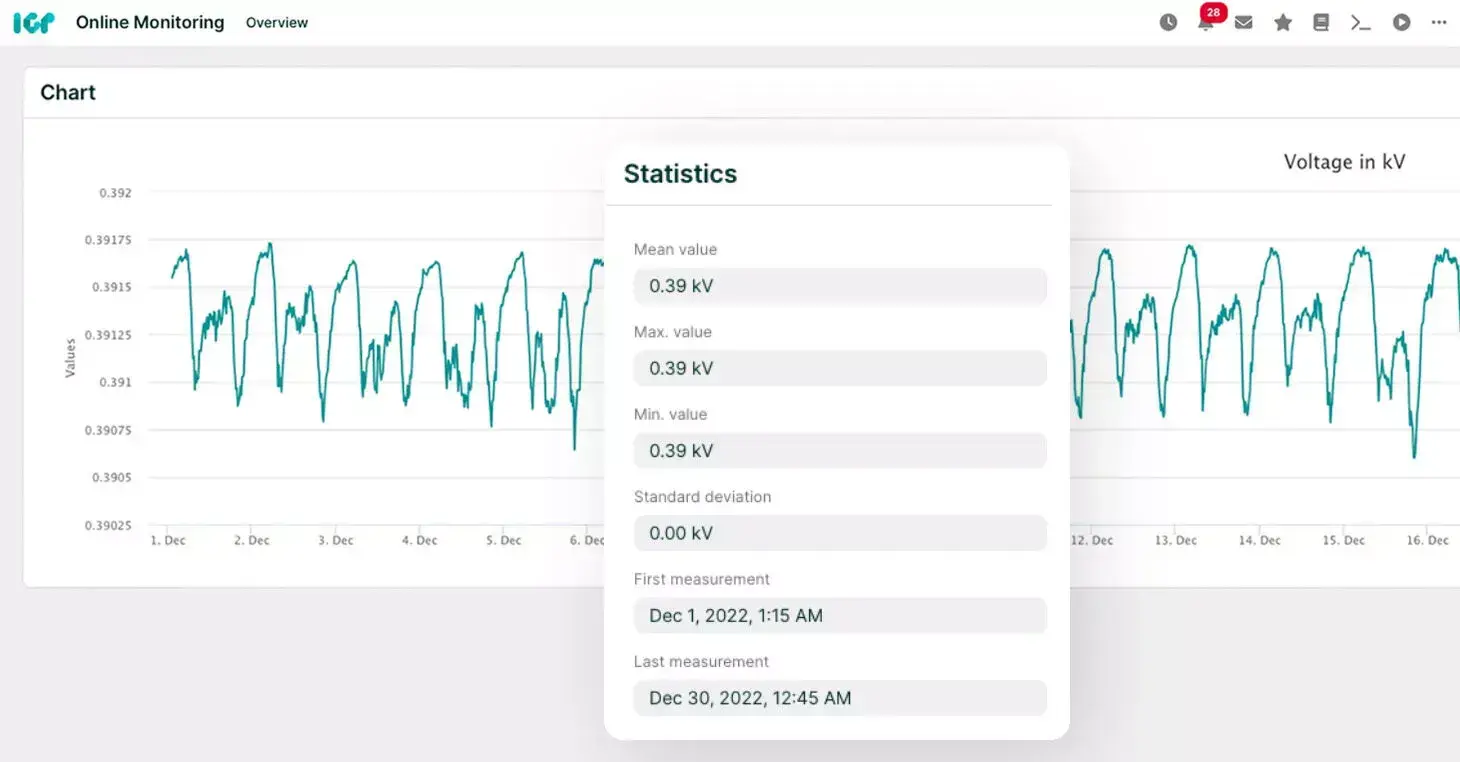Click the First measurement date field
This screenshot has width=1460, height=762.
tap(840, 615)
